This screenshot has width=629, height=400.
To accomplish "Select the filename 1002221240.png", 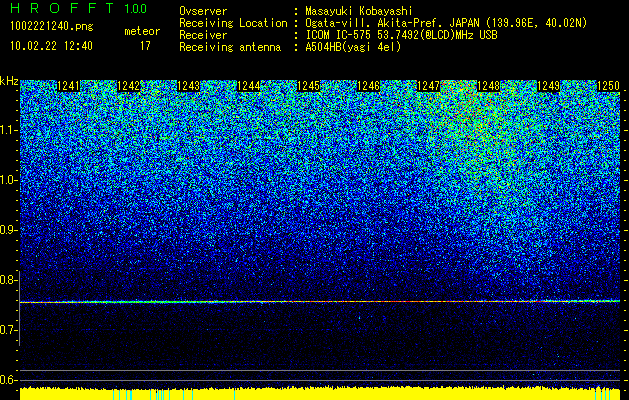I will [x=52, y=26].
